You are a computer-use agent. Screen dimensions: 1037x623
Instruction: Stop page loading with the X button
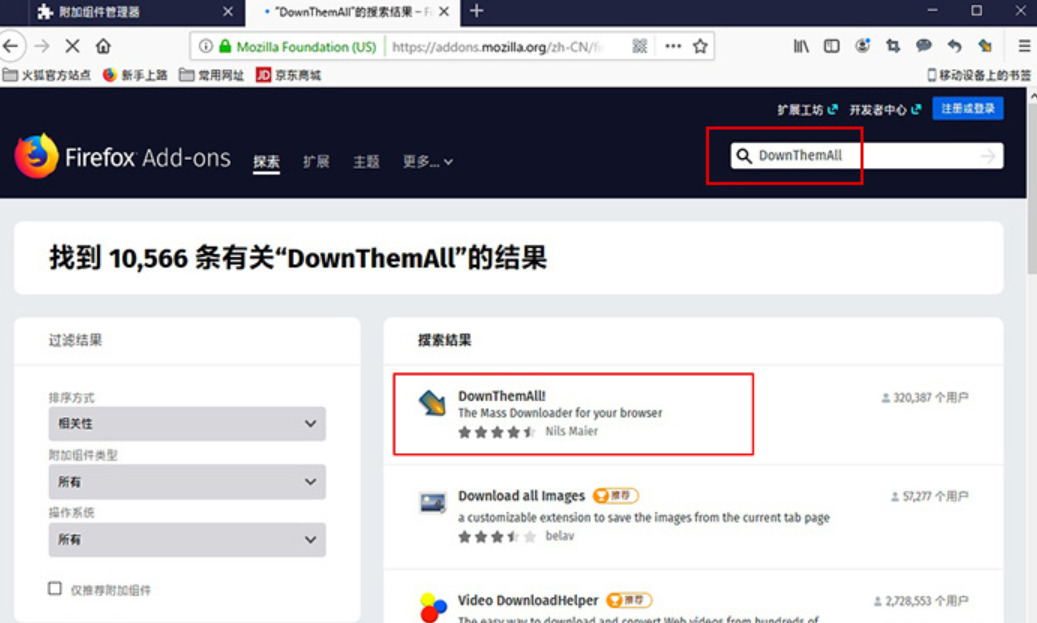click(73, 46)
